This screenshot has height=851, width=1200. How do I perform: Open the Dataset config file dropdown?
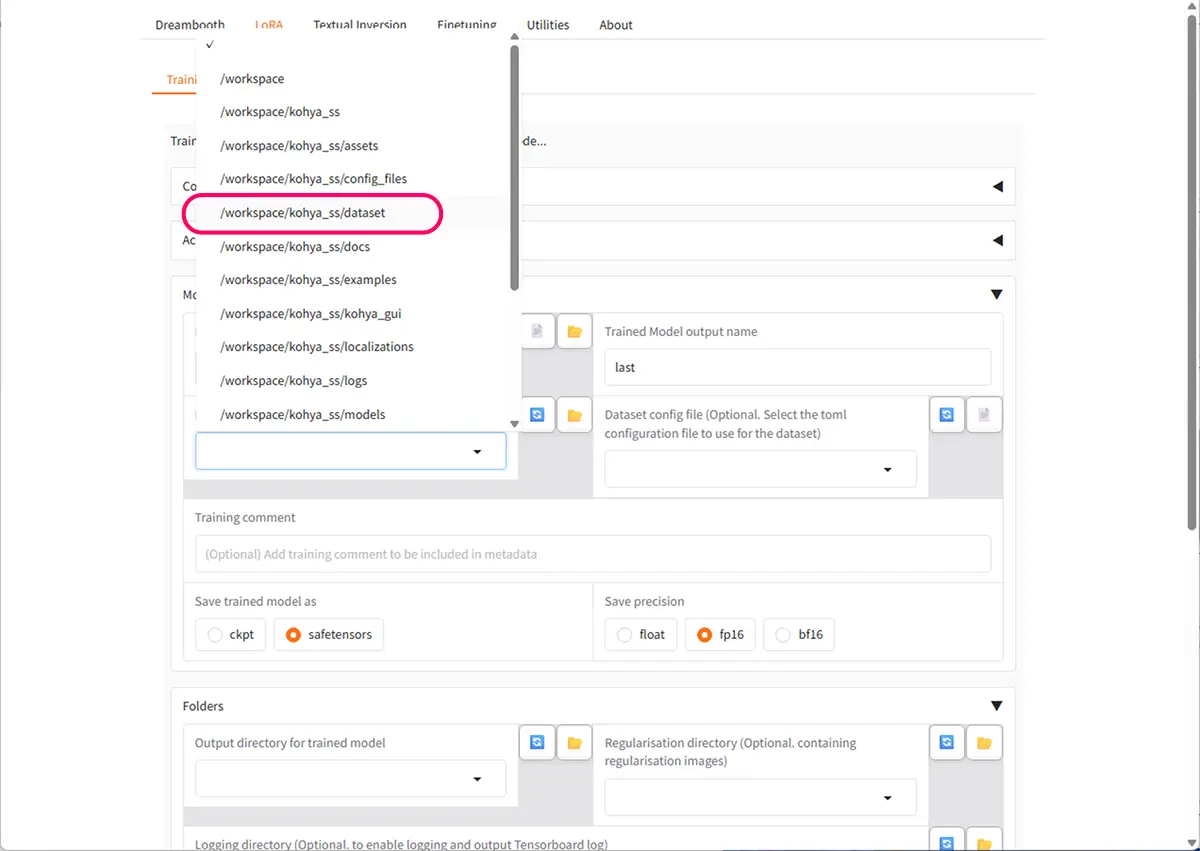click(760, 469)
